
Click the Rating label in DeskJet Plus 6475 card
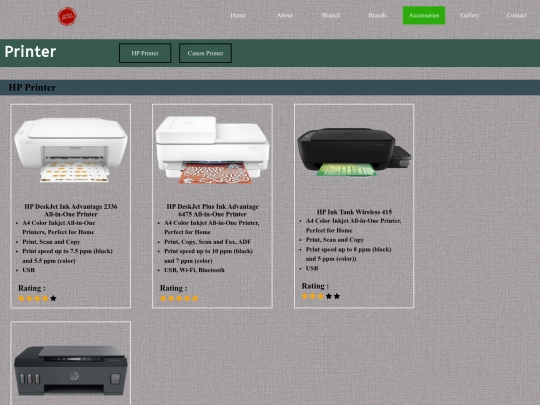pos(173,288)
